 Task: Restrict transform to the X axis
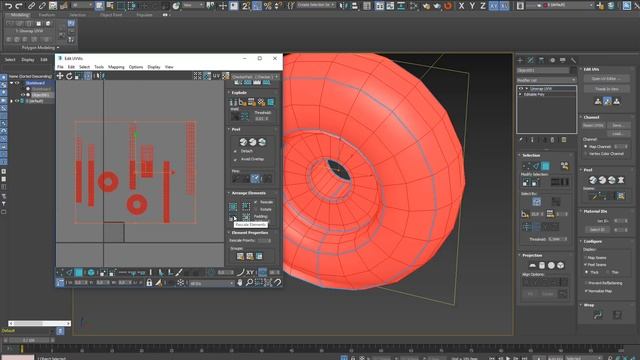(x=461, y=6)
